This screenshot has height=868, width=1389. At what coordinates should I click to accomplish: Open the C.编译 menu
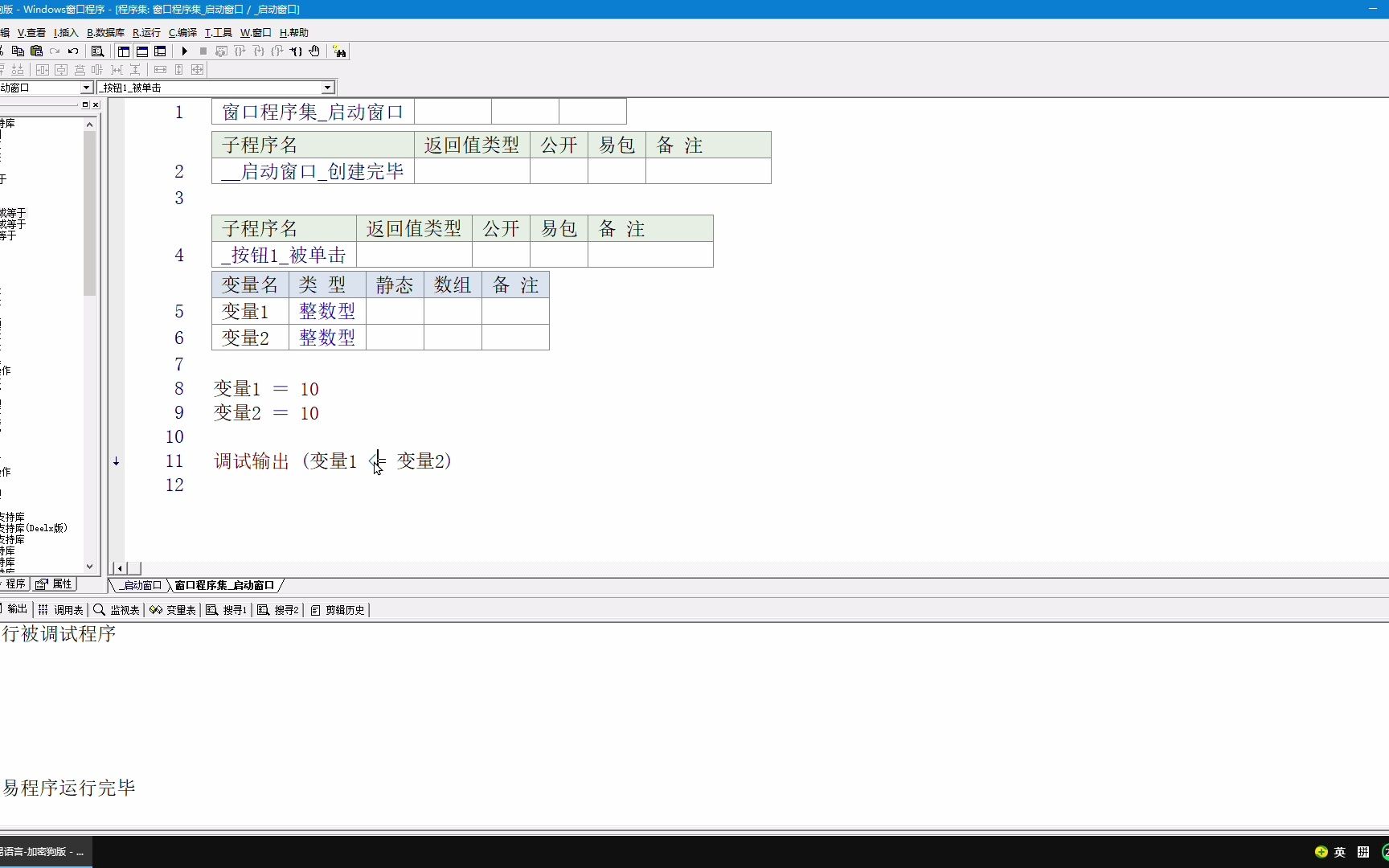[x=182, y=32]
